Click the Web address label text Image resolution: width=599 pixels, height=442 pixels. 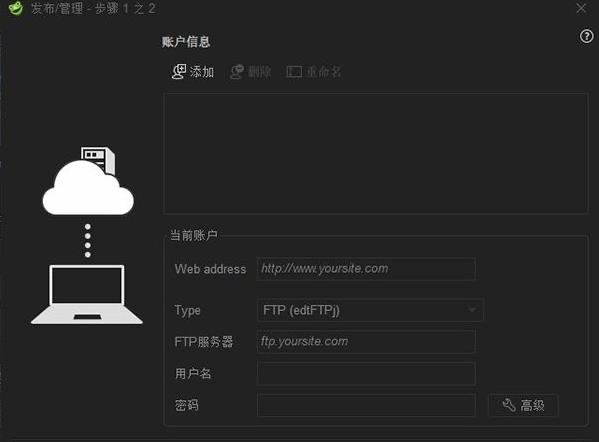click(x=210, y=269)
